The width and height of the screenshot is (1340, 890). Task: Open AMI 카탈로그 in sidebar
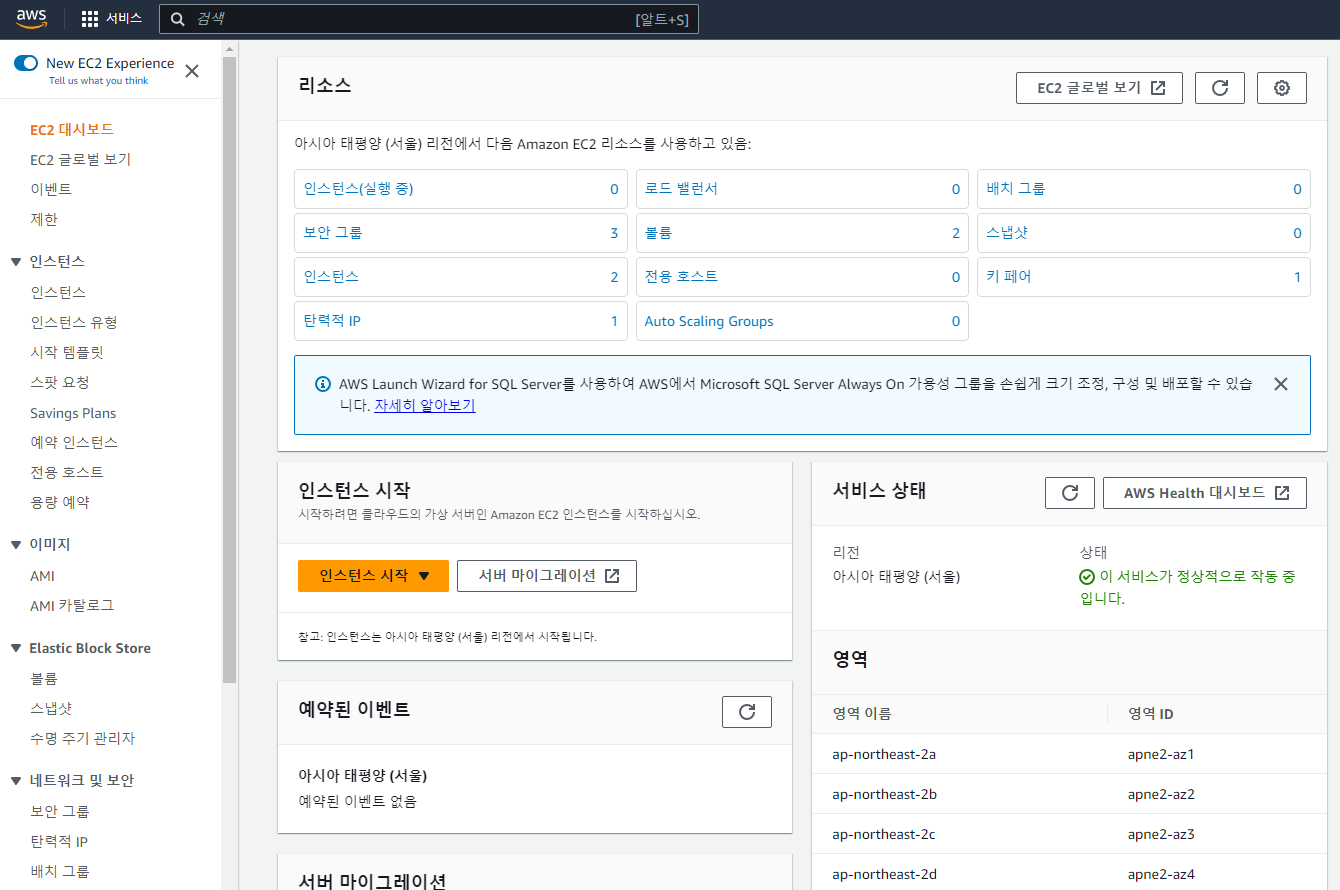tap(72, 606)
